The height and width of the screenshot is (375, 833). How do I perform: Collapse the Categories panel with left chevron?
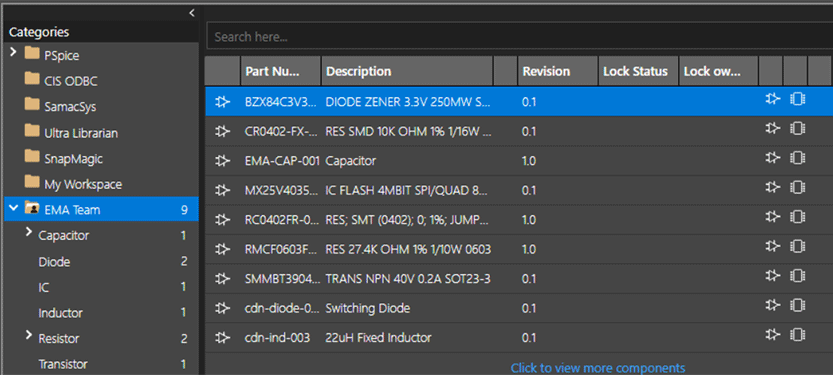click(192, 13)
